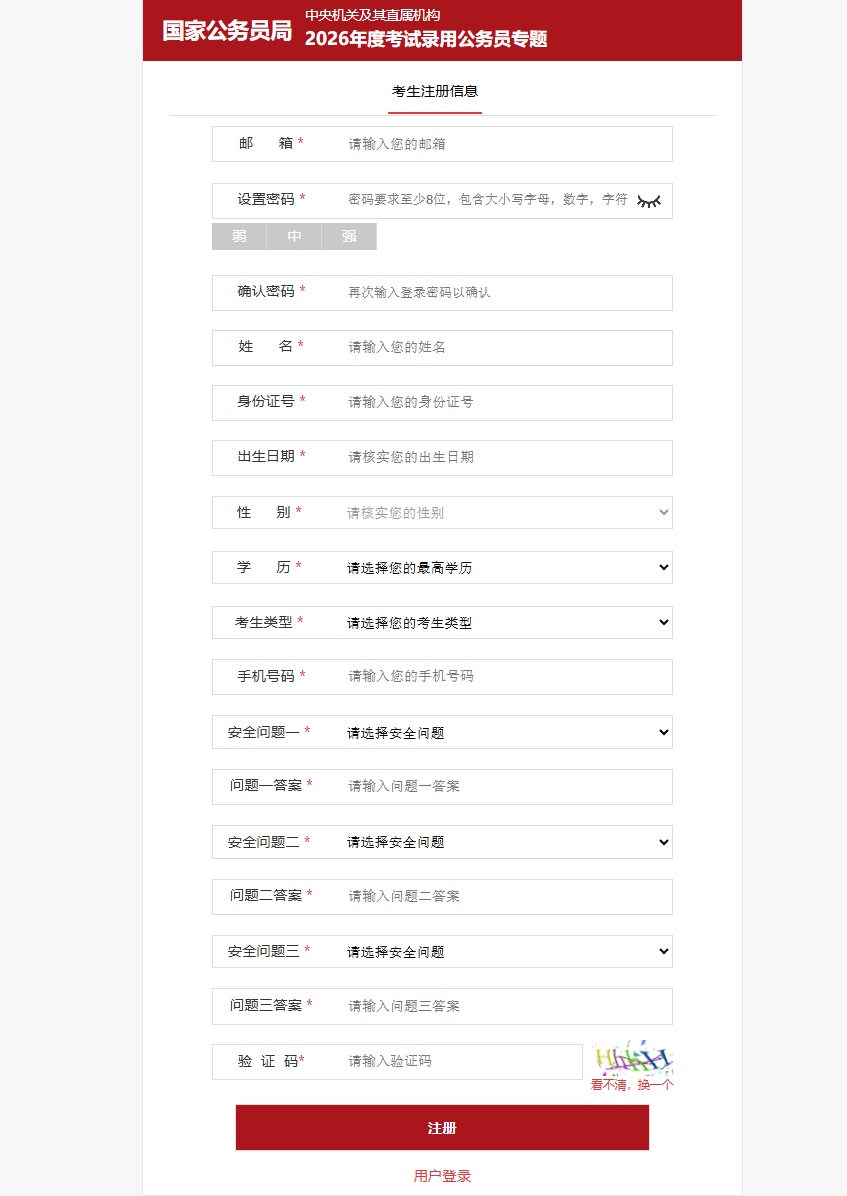Click the 手机号码 phone number field

click(505, 676)
